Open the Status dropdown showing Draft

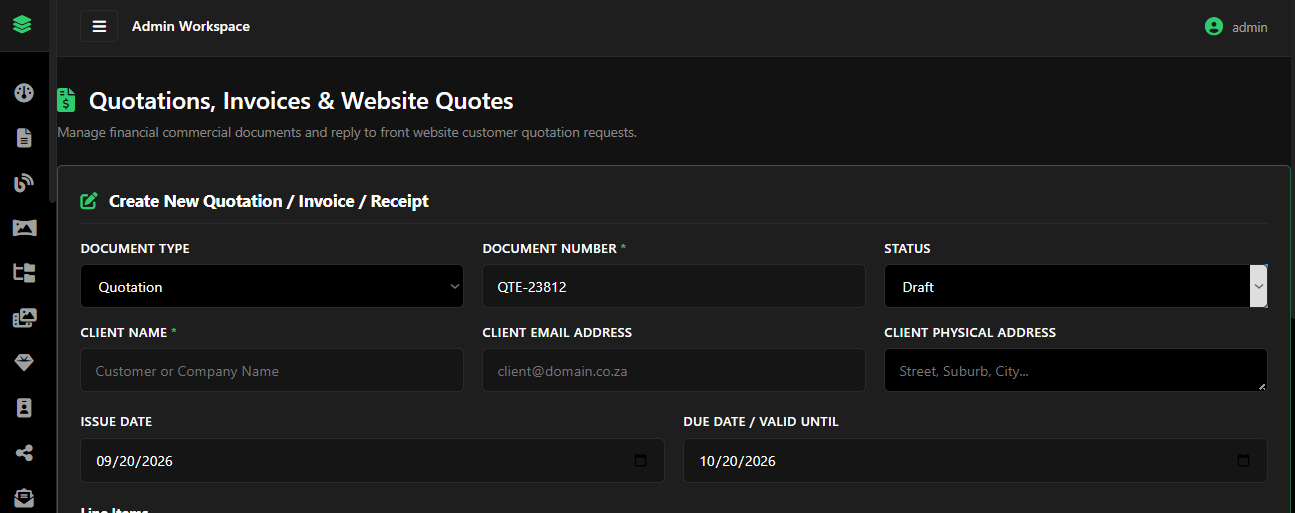pyautogui.click(x=1076, y=286)
